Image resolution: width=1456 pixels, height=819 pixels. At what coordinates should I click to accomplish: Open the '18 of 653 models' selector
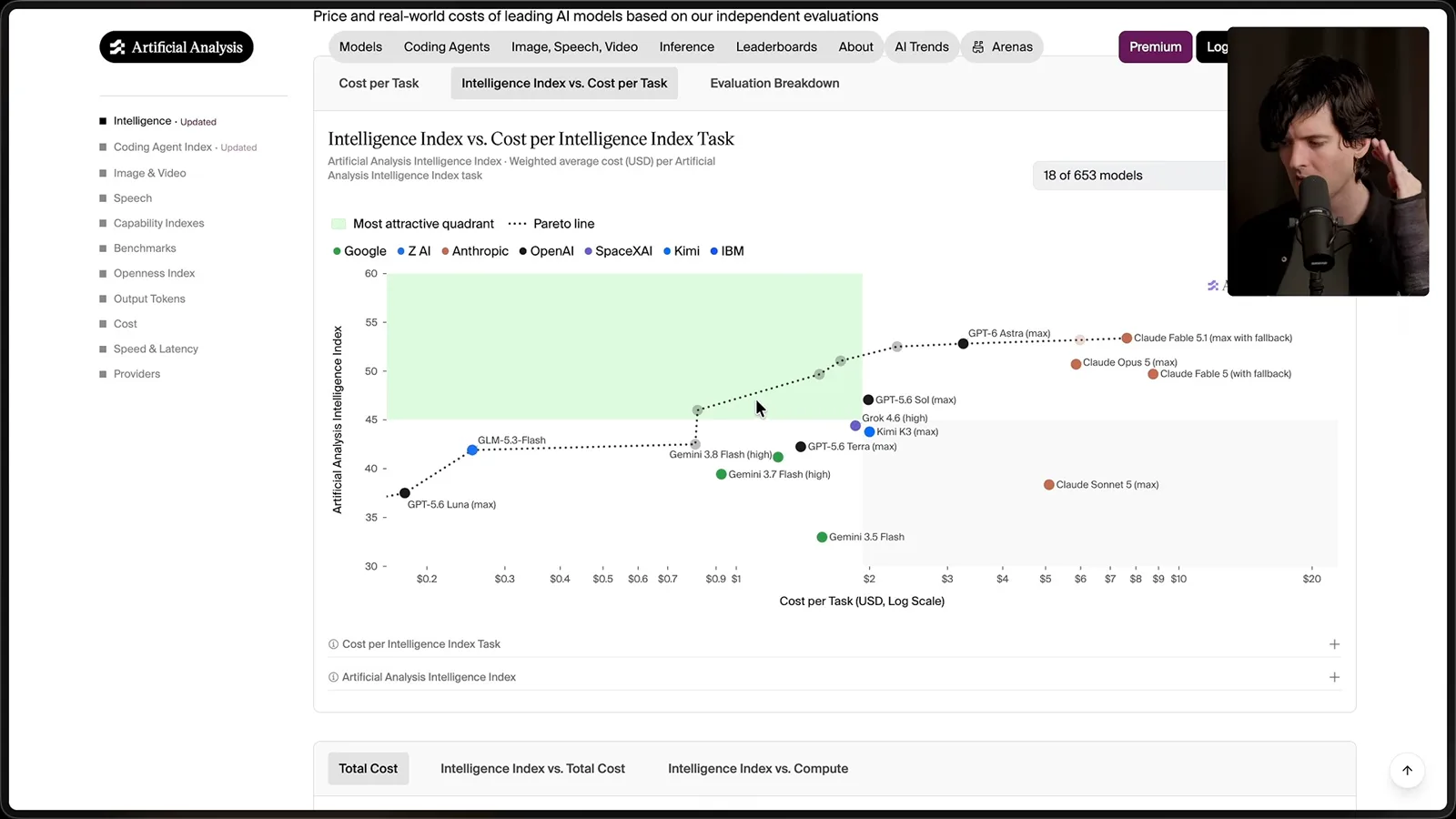[x=1130, y=176]
